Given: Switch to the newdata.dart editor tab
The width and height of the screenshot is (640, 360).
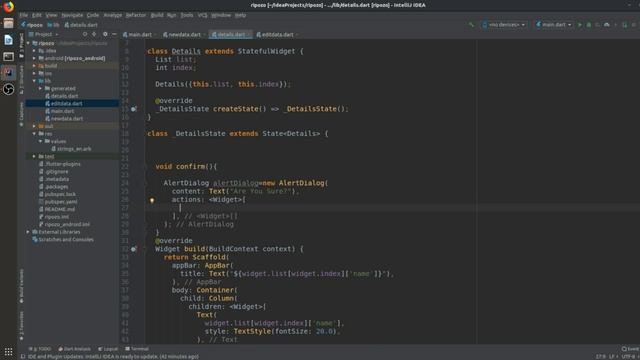Looking at the screenshot, I should tap(184, 35).
